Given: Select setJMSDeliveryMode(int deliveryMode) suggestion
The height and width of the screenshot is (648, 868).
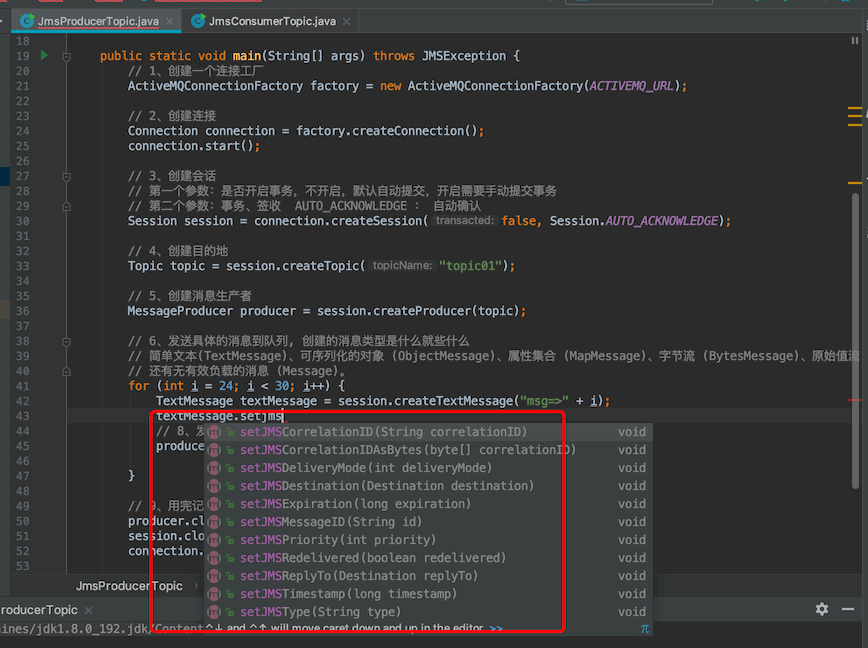Looking at the screenshot, I should pyautogui.click(x=429, y=468).
